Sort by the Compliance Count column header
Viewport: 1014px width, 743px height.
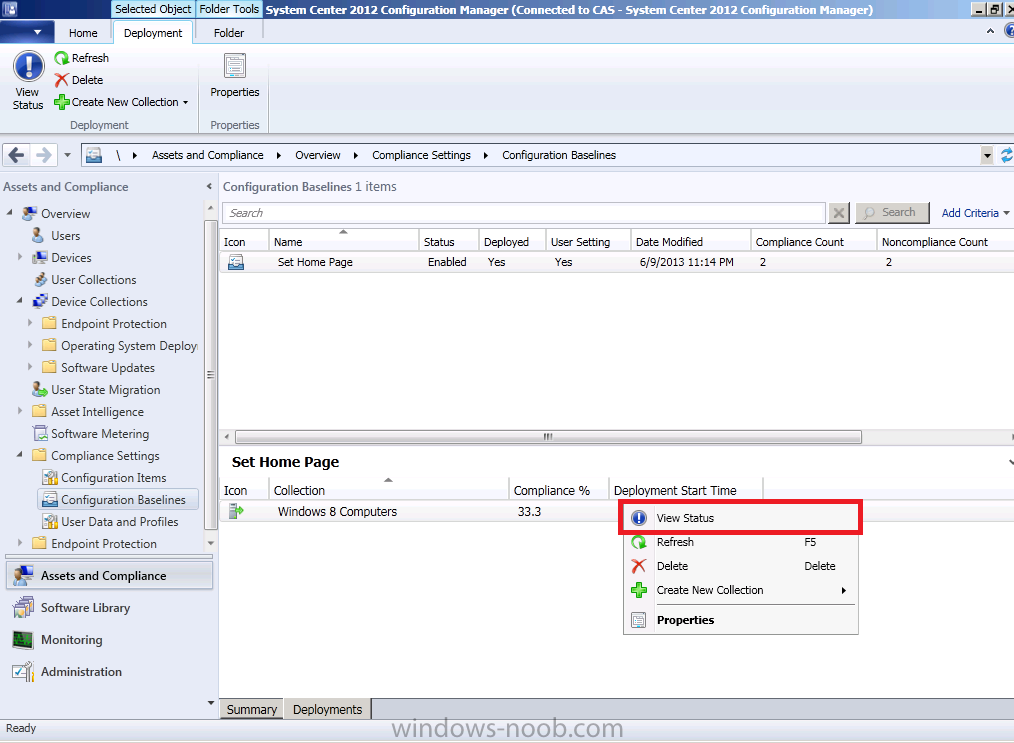coord(814,242)
